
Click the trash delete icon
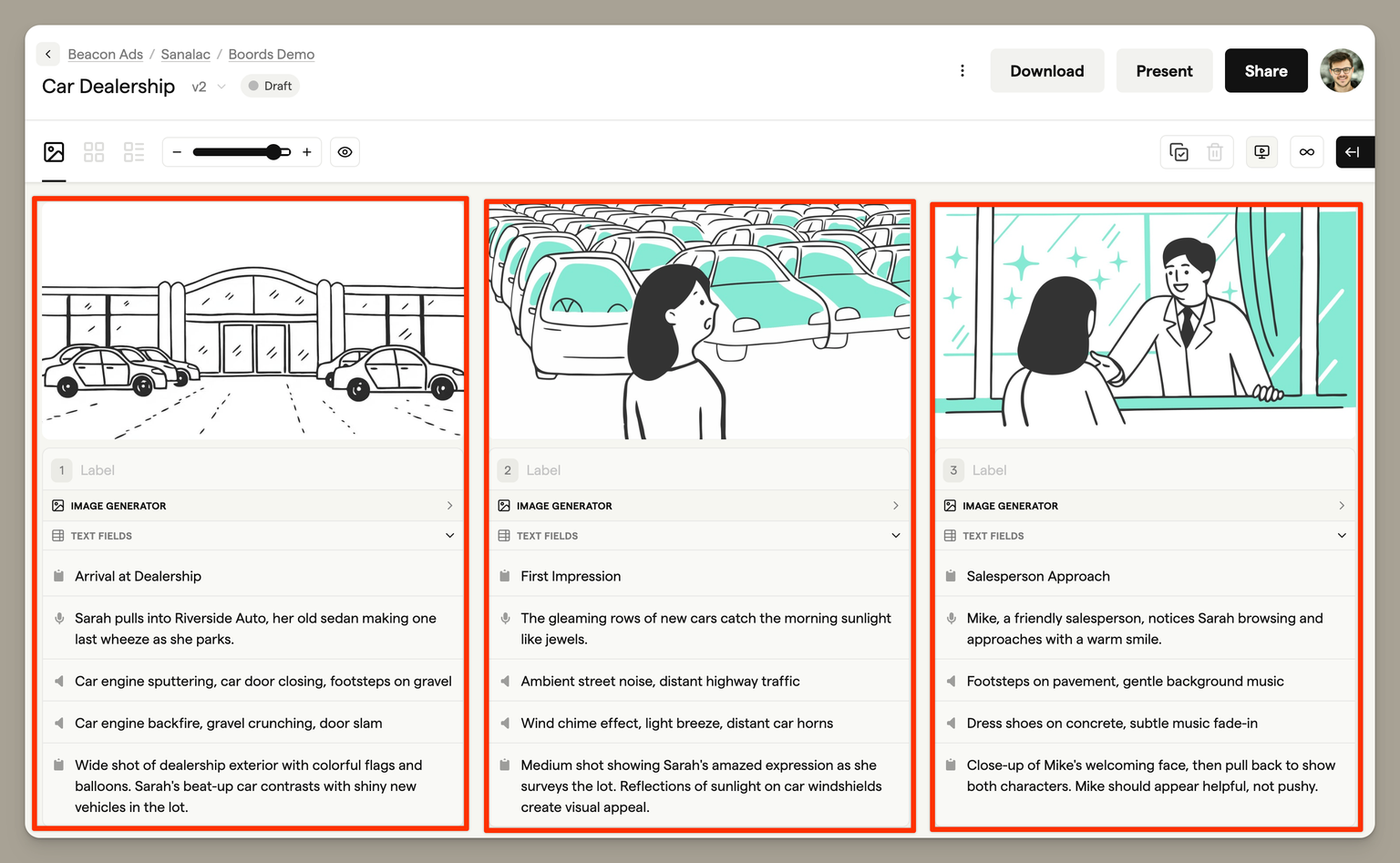click(1215, 152)
